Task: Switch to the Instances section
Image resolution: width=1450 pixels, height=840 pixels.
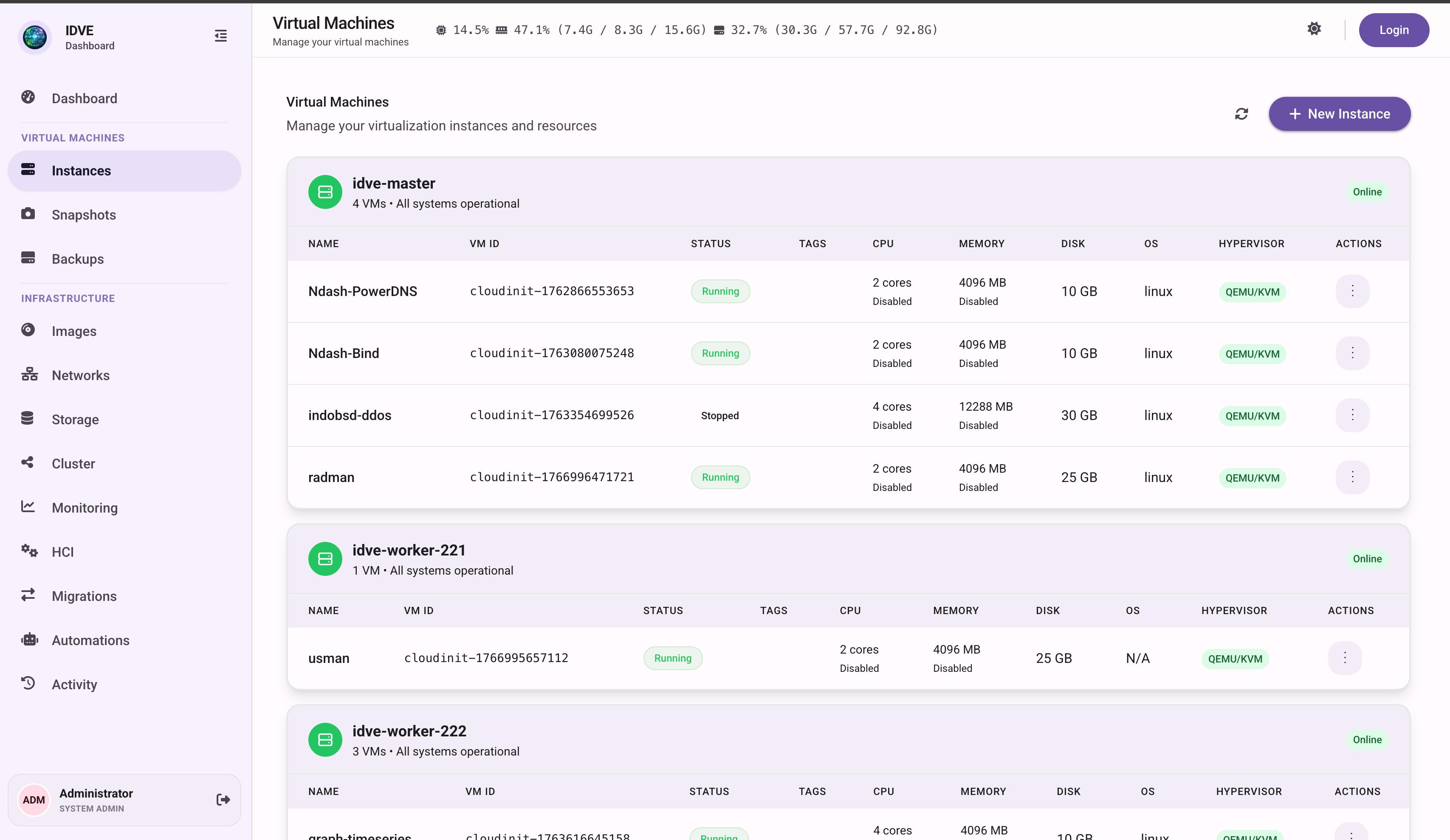Action: tap(81, 170)
